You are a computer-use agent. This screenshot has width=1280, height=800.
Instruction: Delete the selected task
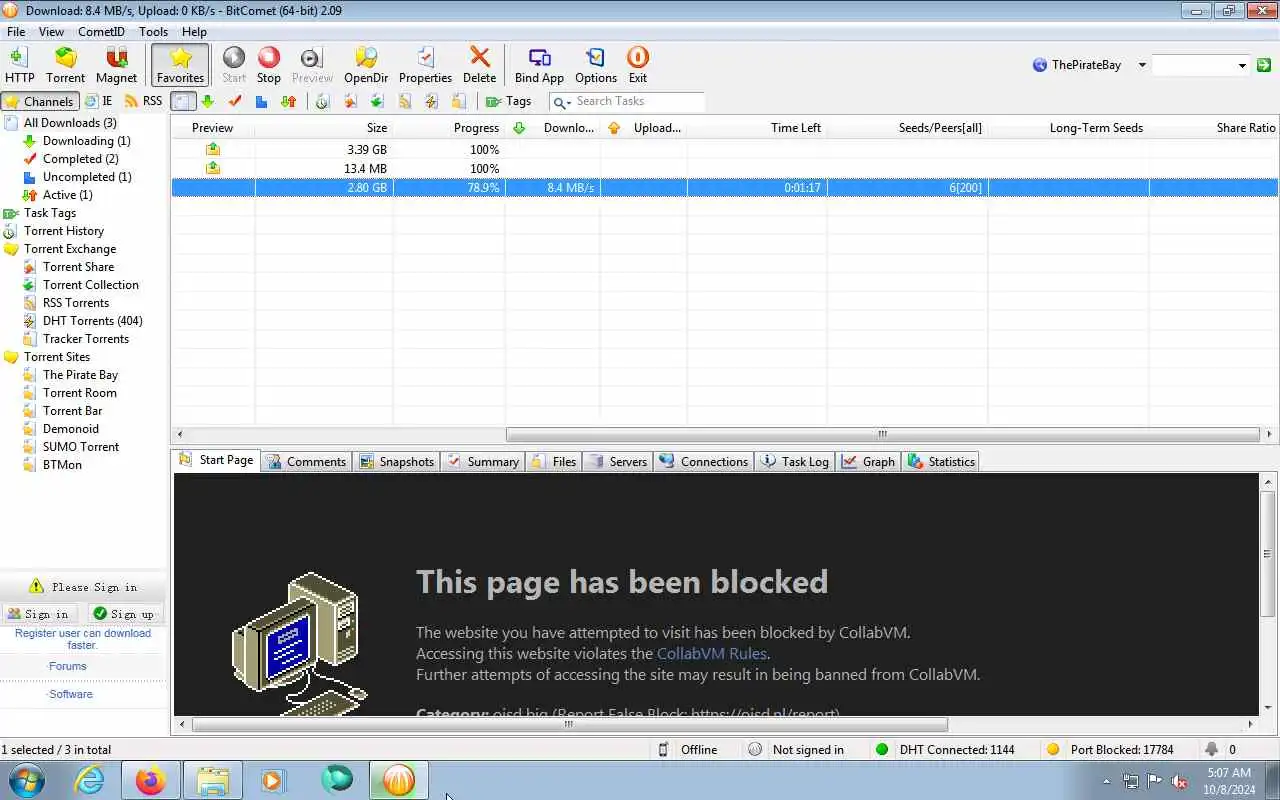tap(479, 65)
